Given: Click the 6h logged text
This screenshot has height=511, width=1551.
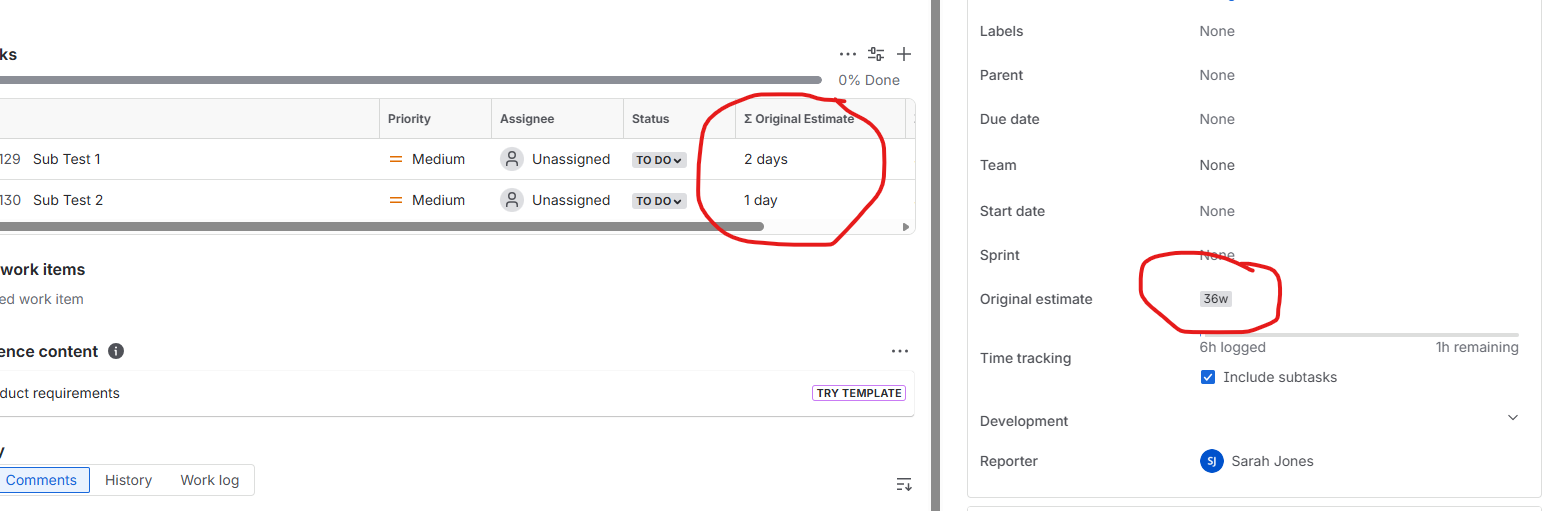Looking at the screenshot, I should [x=1232, y=347].
